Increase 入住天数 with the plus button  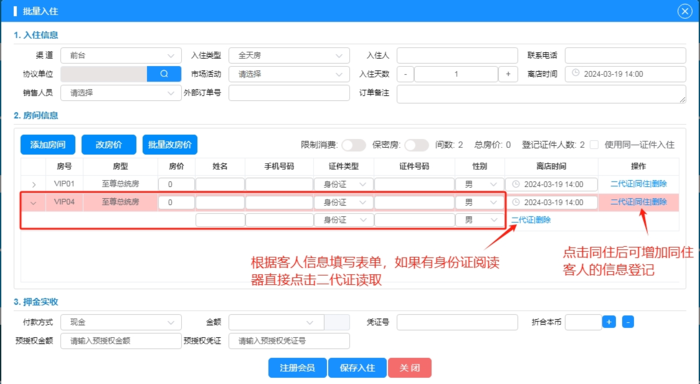coord(508,74)
